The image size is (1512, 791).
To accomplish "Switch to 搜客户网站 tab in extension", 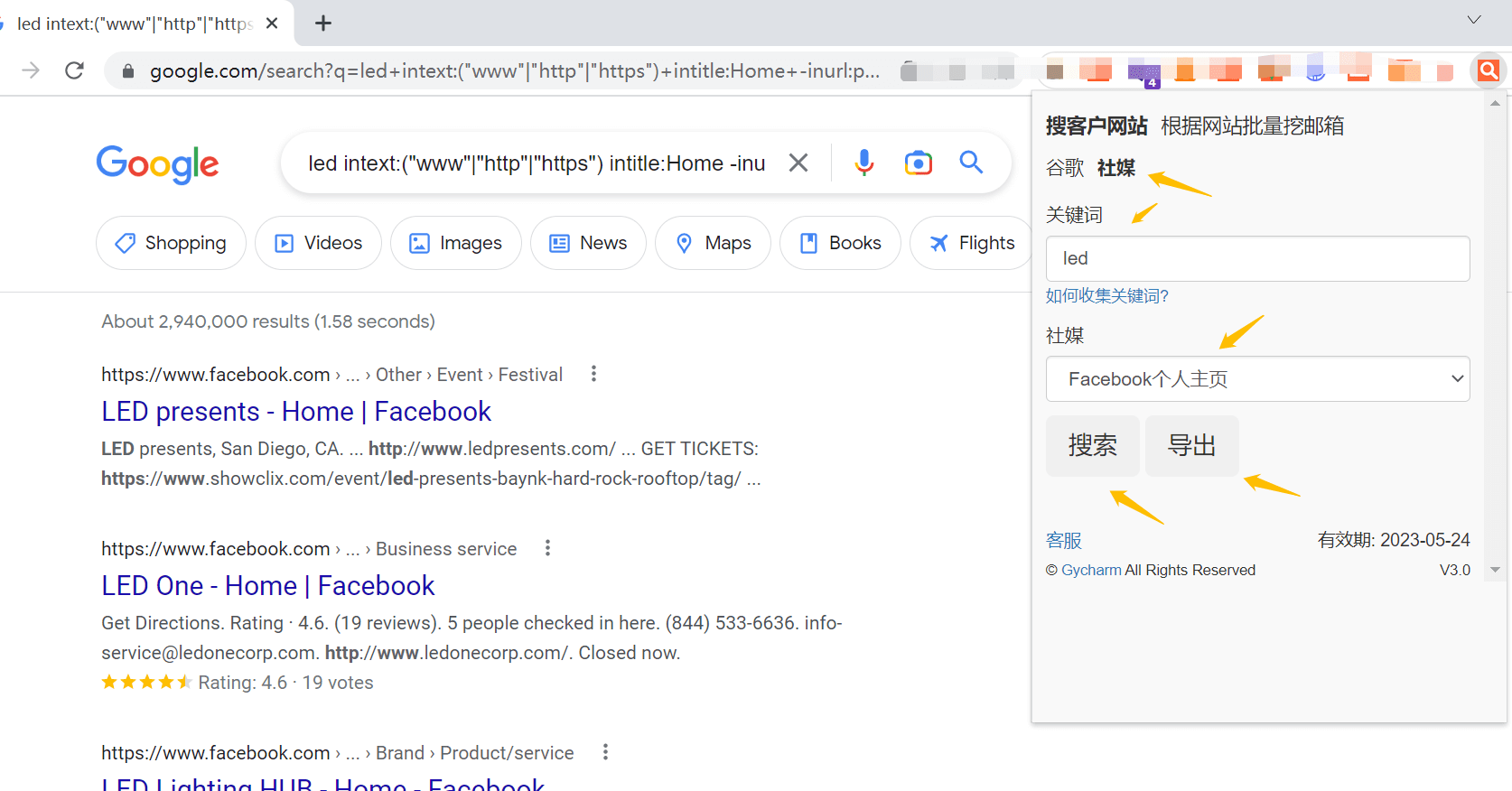I will tap(1097, 126).
